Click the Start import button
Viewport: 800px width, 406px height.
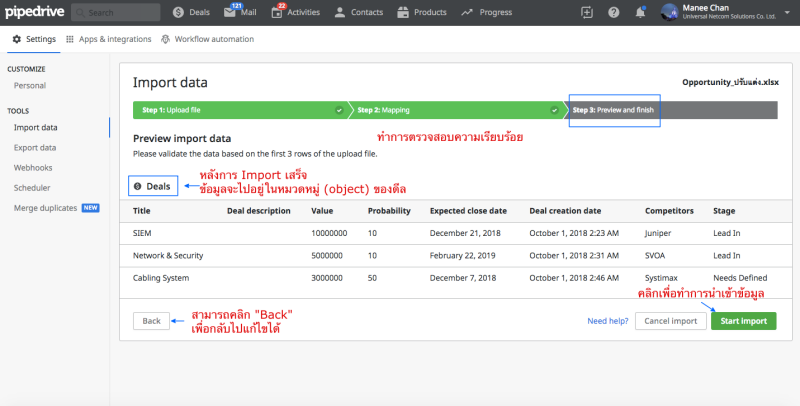(743, 321)
